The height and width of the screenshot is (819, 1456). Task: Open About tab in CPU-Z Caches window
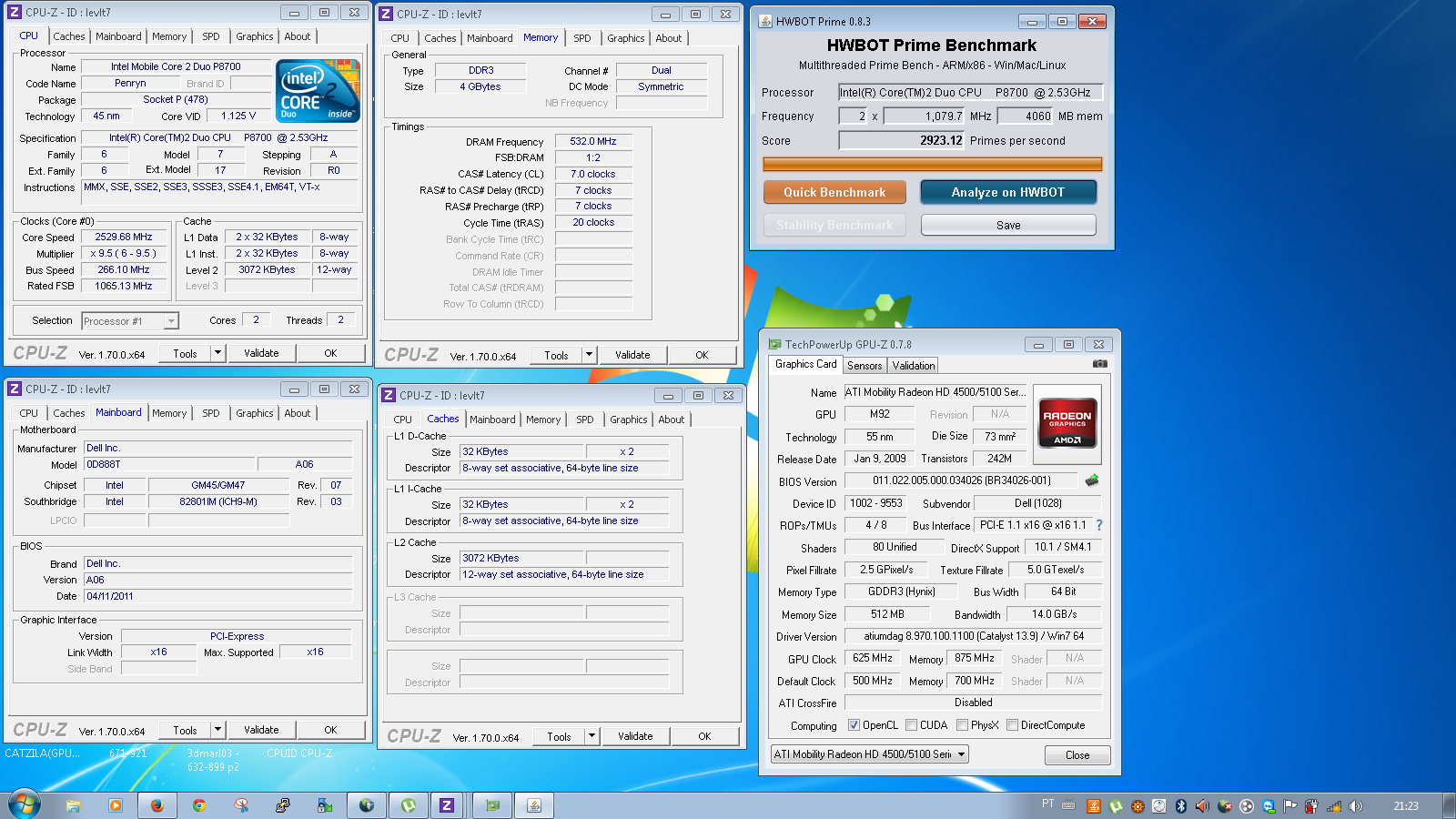pos(672,420)
